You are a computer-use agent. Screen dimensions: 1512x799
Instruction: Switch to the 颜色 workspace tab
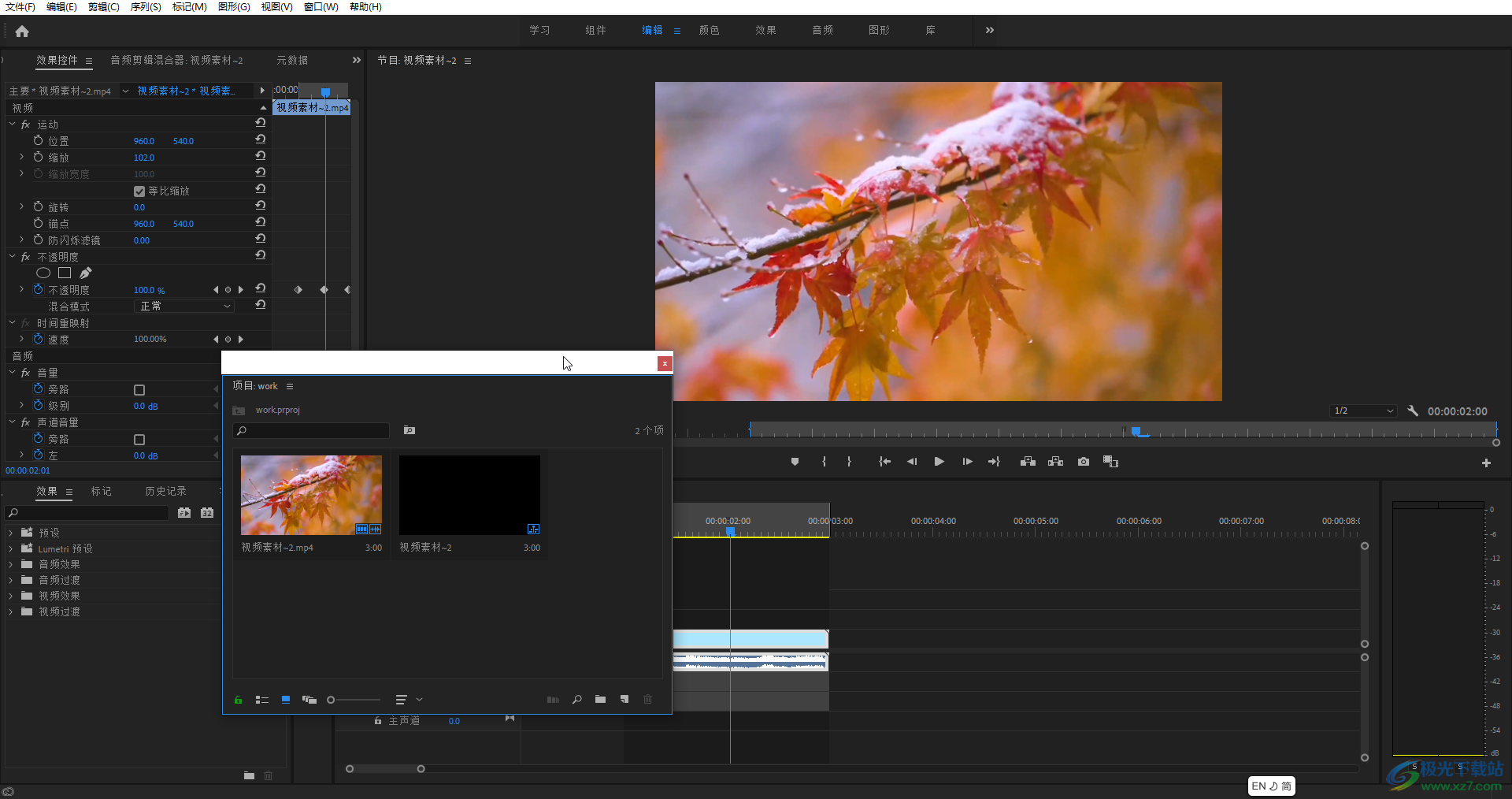pos(709,30)
